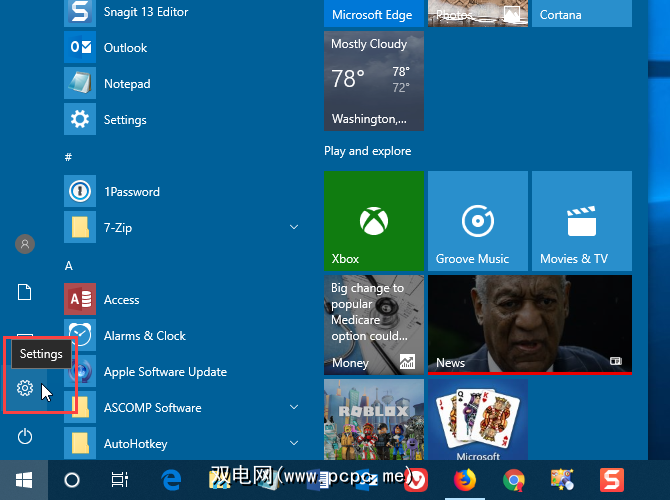Screen dimensions: 670x500
Task: Launch Outlook from the app list
Action: [x=184, y=47]
